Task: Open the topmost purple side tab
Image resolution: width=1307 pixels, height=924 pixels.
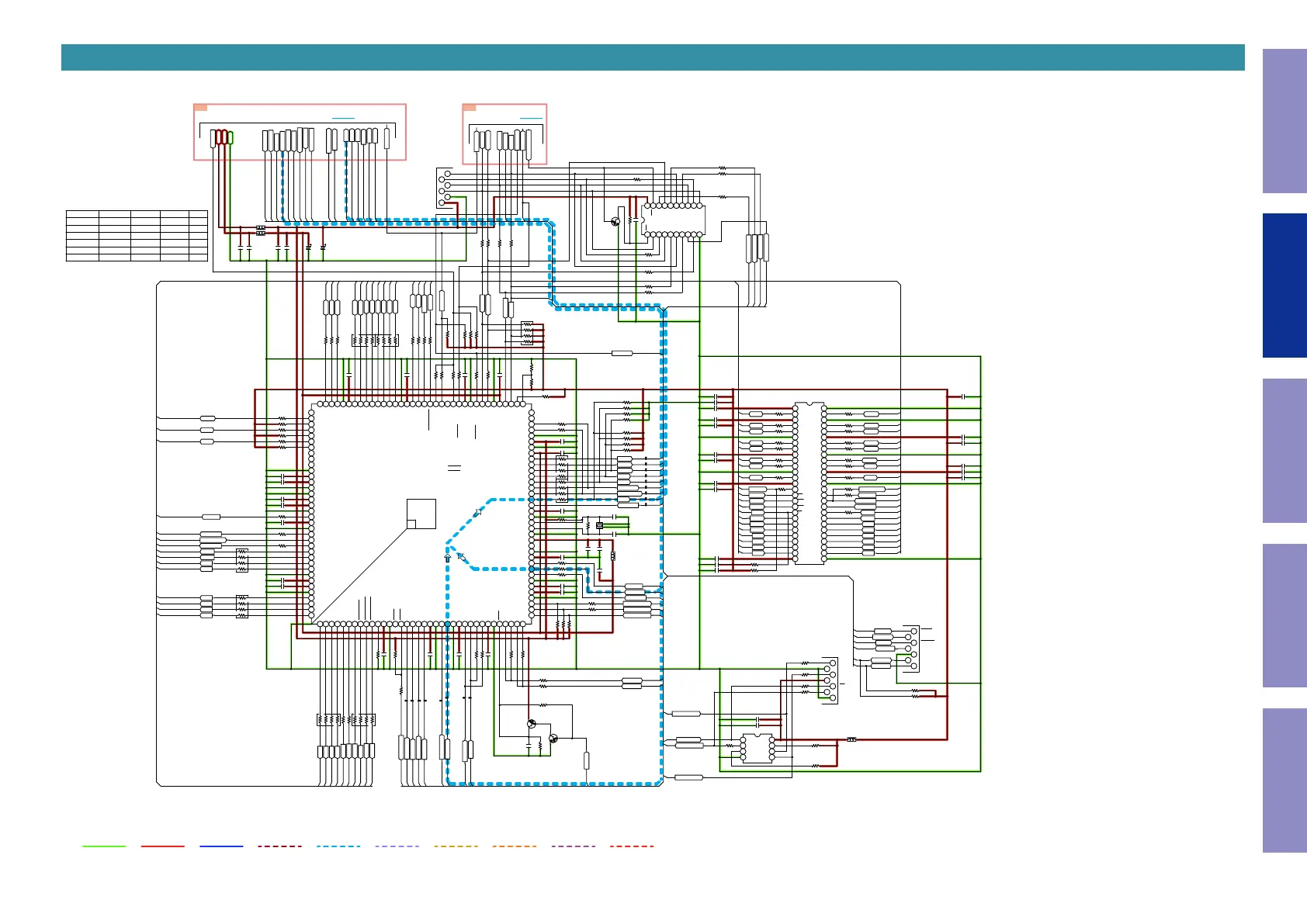Action: tap(1284, 121)
